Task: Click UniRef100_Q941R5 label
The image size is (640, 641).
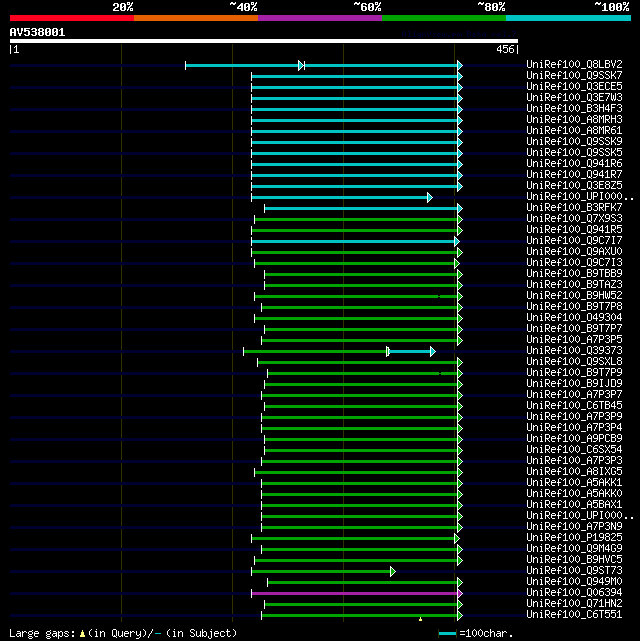Action: tap(574, 230)
